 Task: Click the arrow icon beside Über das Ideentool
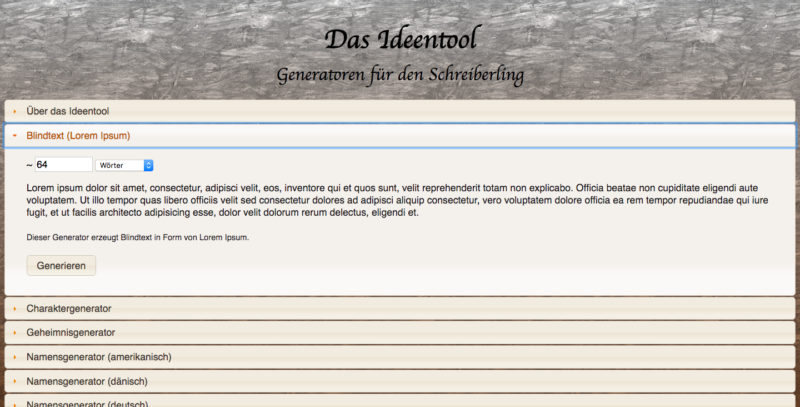coord(15,111)
